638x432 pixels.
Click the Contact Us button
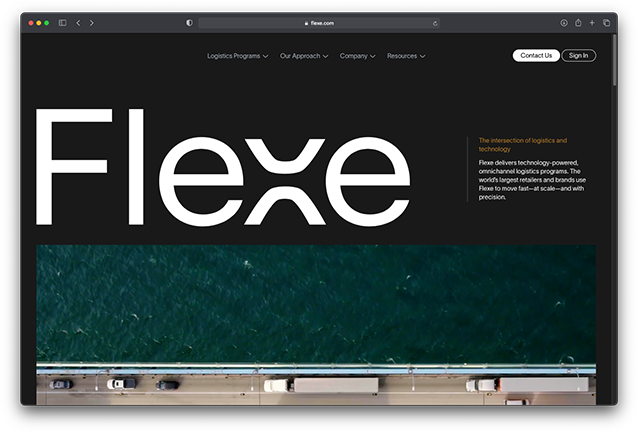536,55
